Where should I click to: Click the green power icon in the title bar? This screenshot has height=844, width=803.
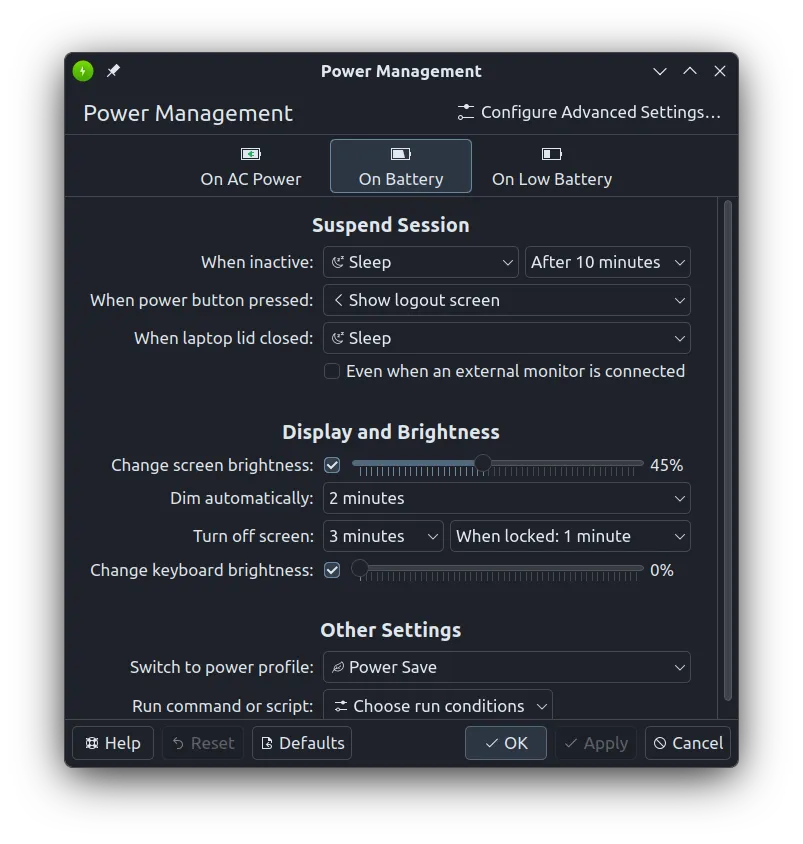(83, 71)
